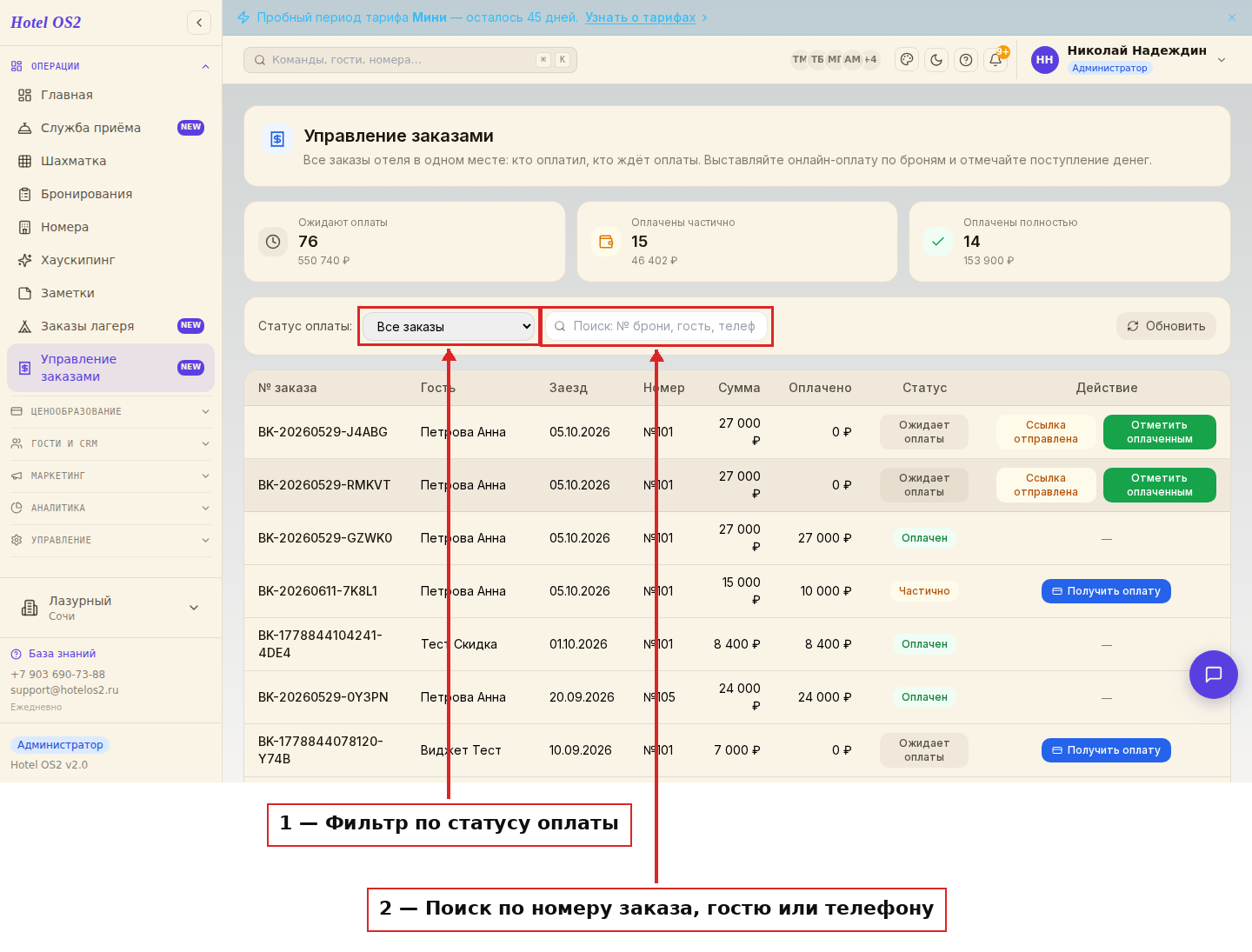The width and height of the screenshot is (1252, 952).
Task: Click Получить оплату for order BK-20260611-7K8L1
Action: 1106,591
